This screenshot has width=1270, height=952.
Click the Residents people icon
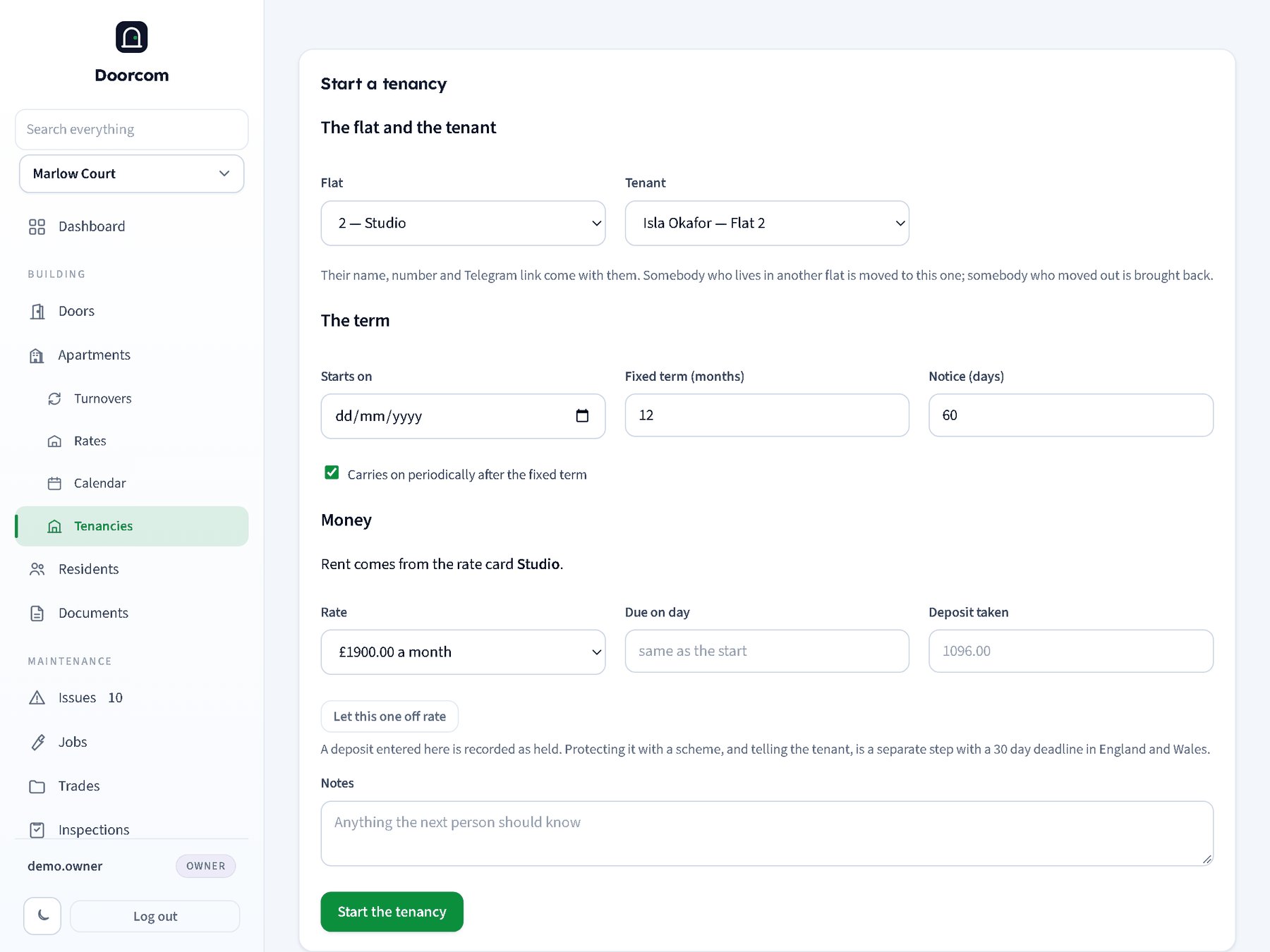pyautogui.click(x=37, y=569)
